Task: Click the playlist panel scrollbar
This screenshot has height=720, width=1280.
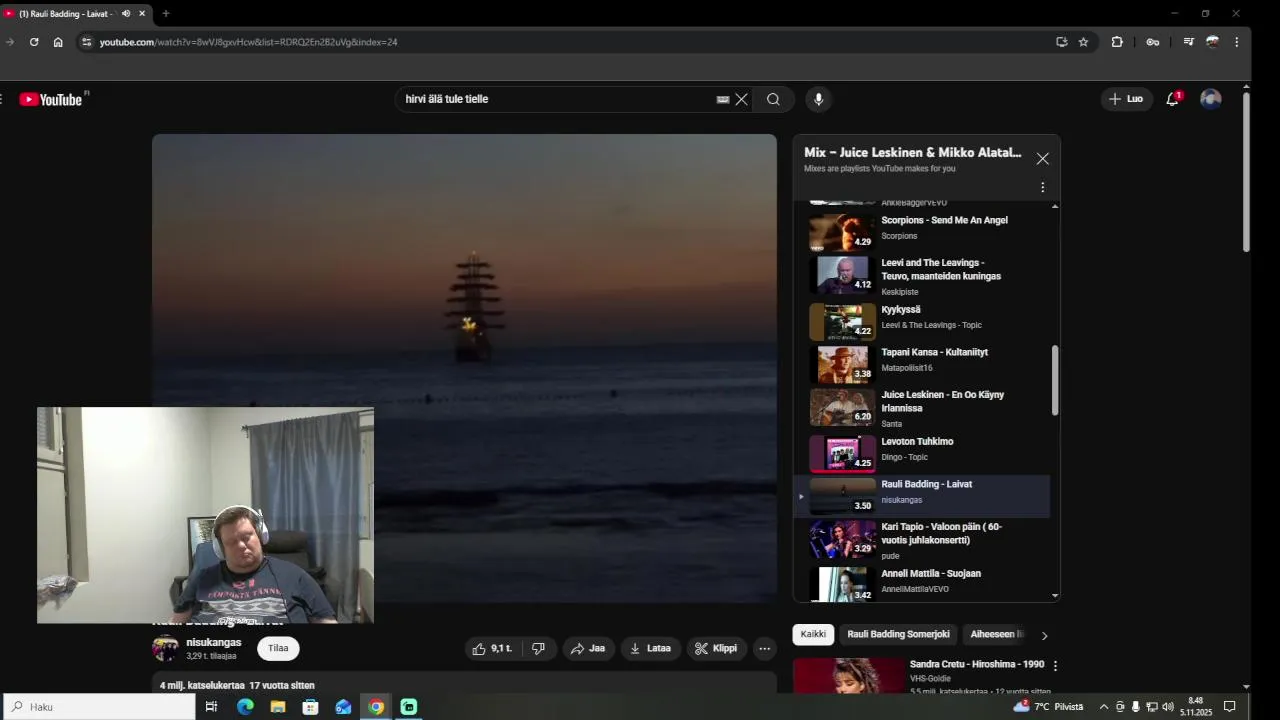Action: 1055,380
